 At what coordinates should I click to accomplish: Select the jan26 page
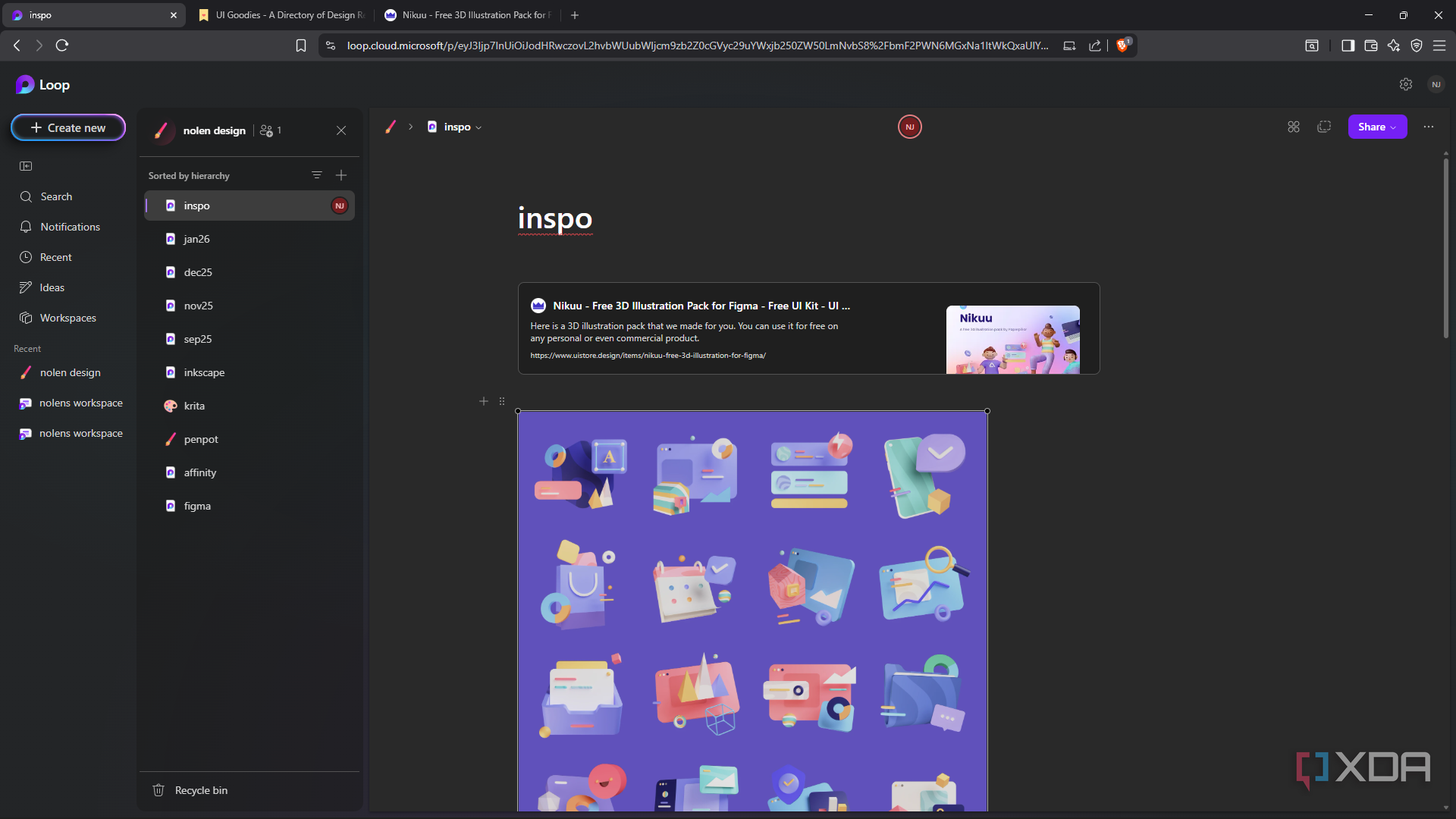(249, 239)
